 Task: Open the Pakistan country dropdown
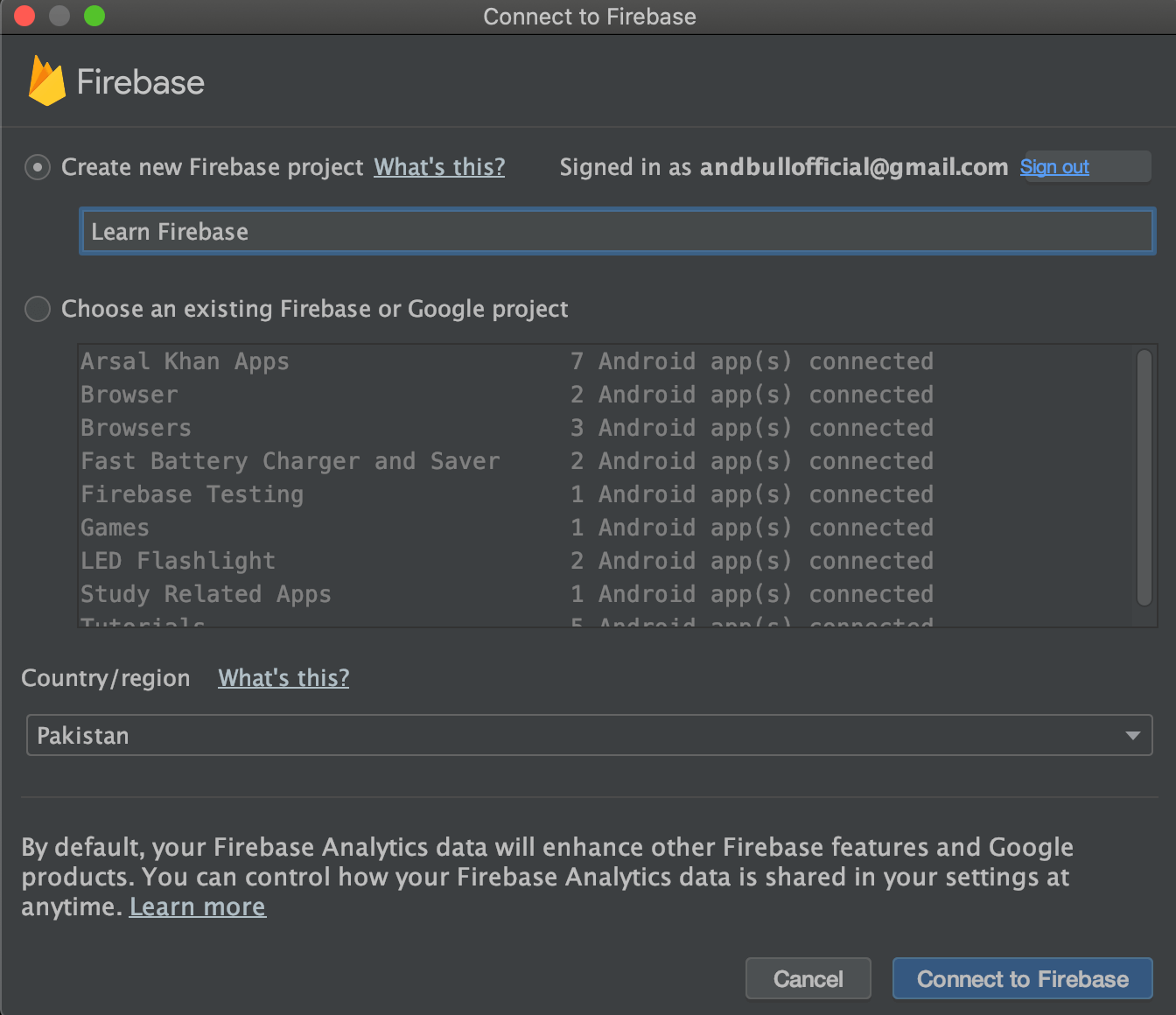click(589, 735)
